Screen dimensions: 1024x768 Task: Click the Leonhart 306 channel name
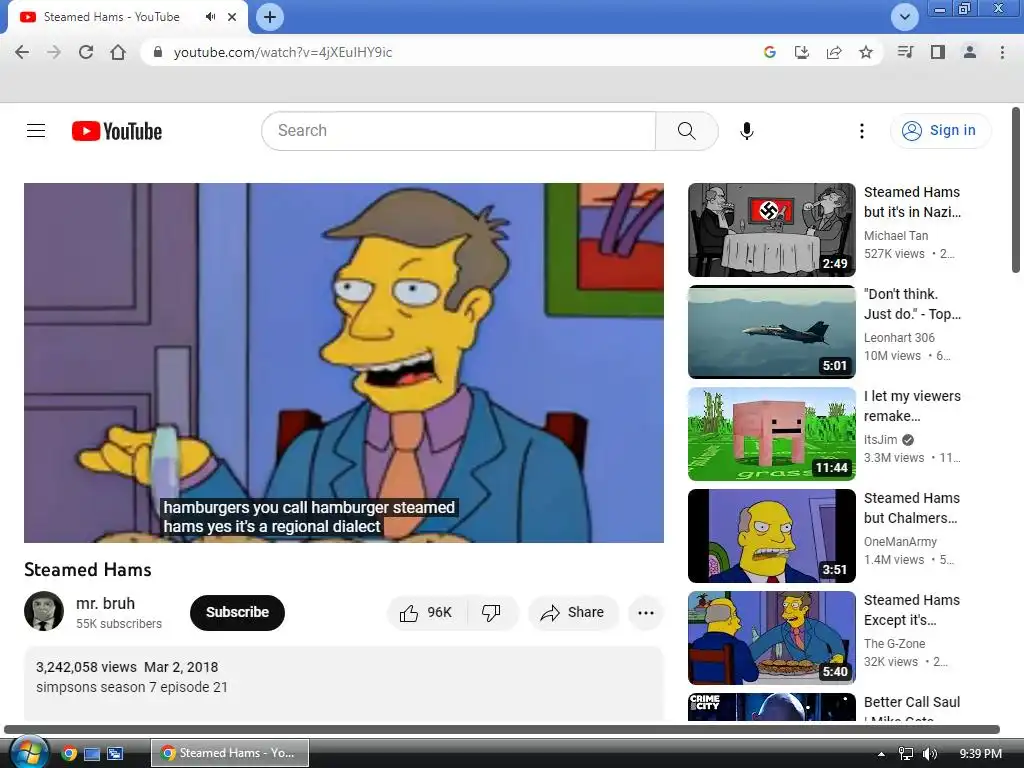coord(899,338)
